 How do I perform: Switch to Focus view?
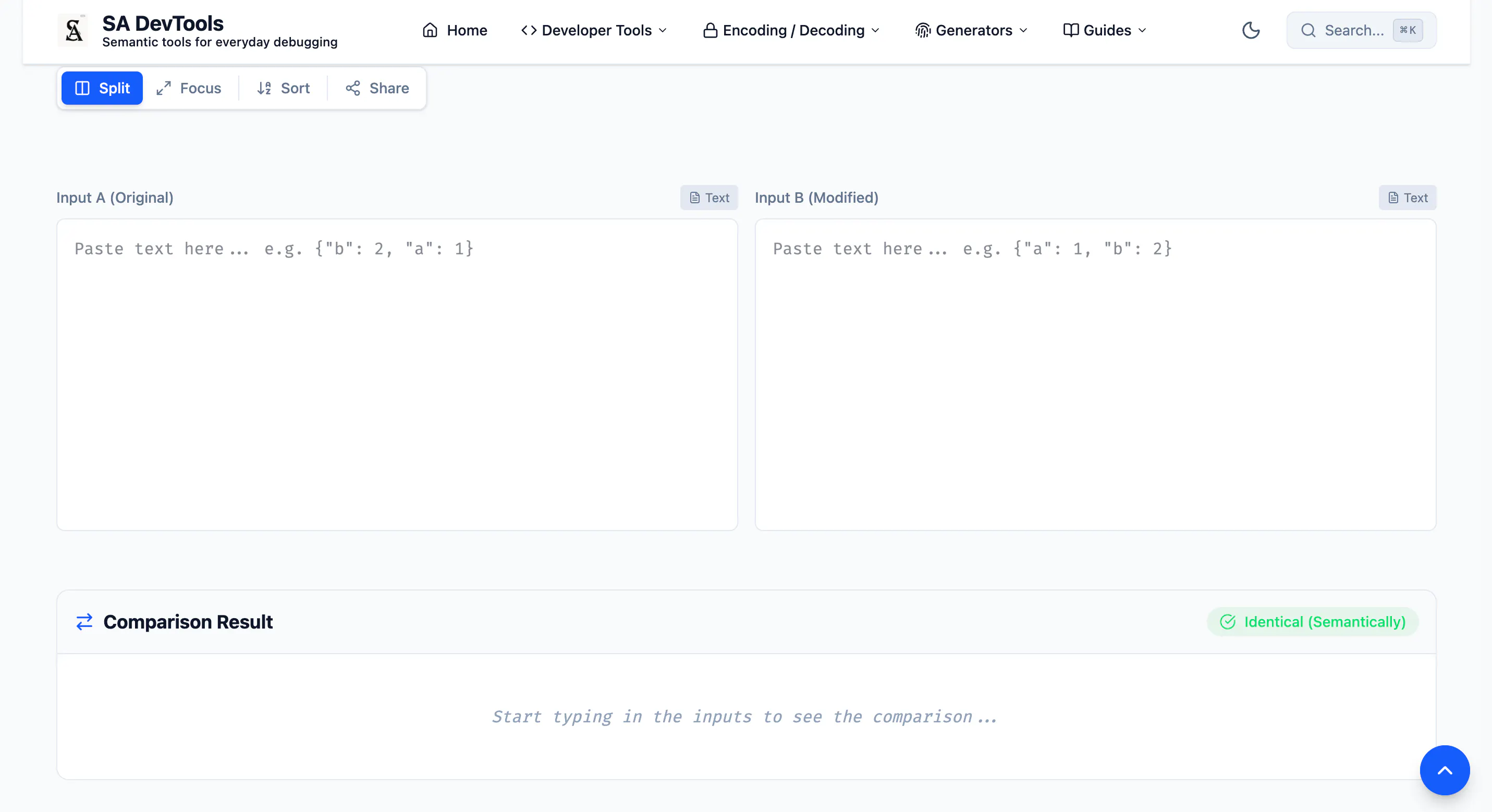[x=189, y=88]
